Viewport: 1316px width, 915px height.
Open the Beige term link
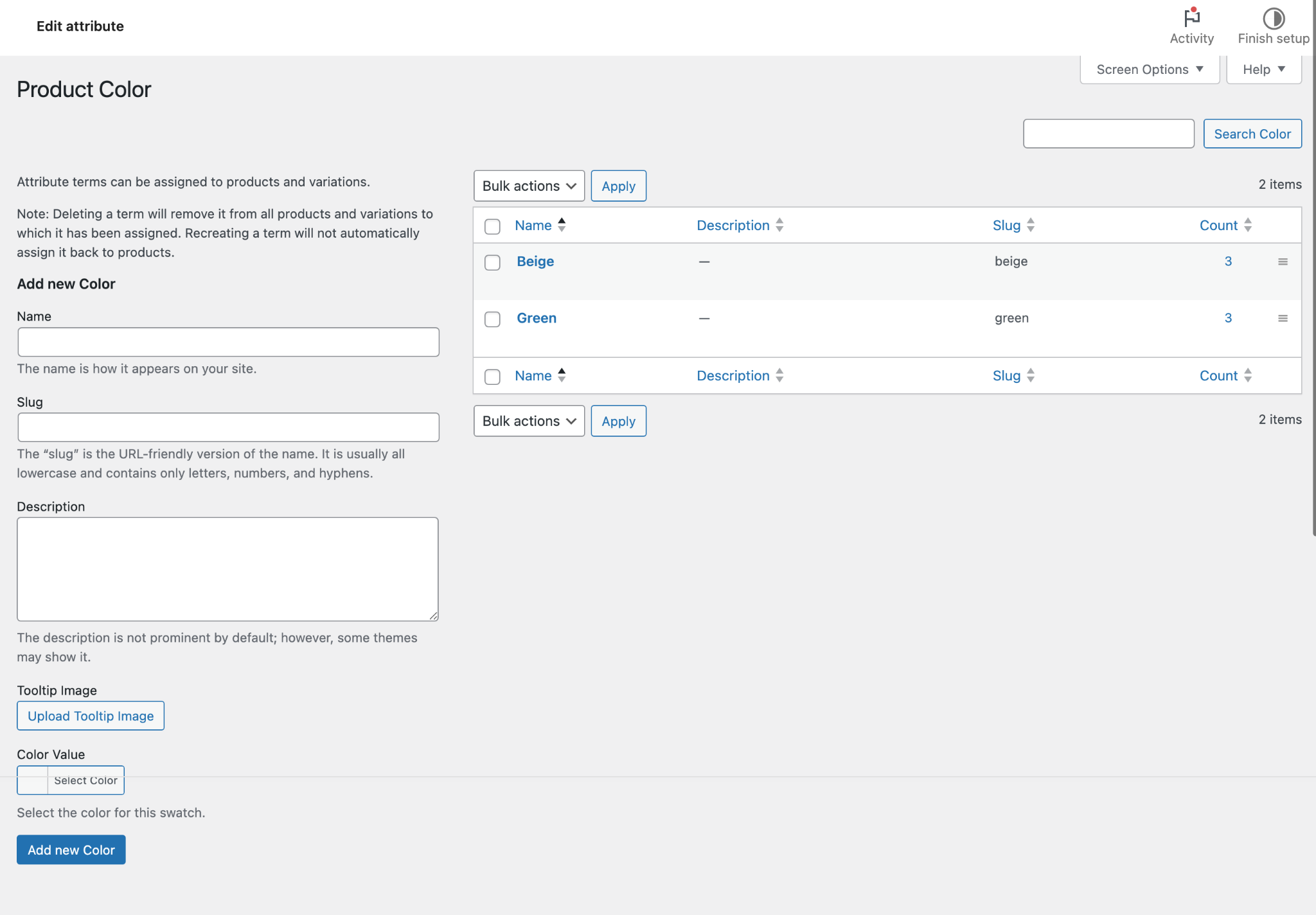[535, 262]
